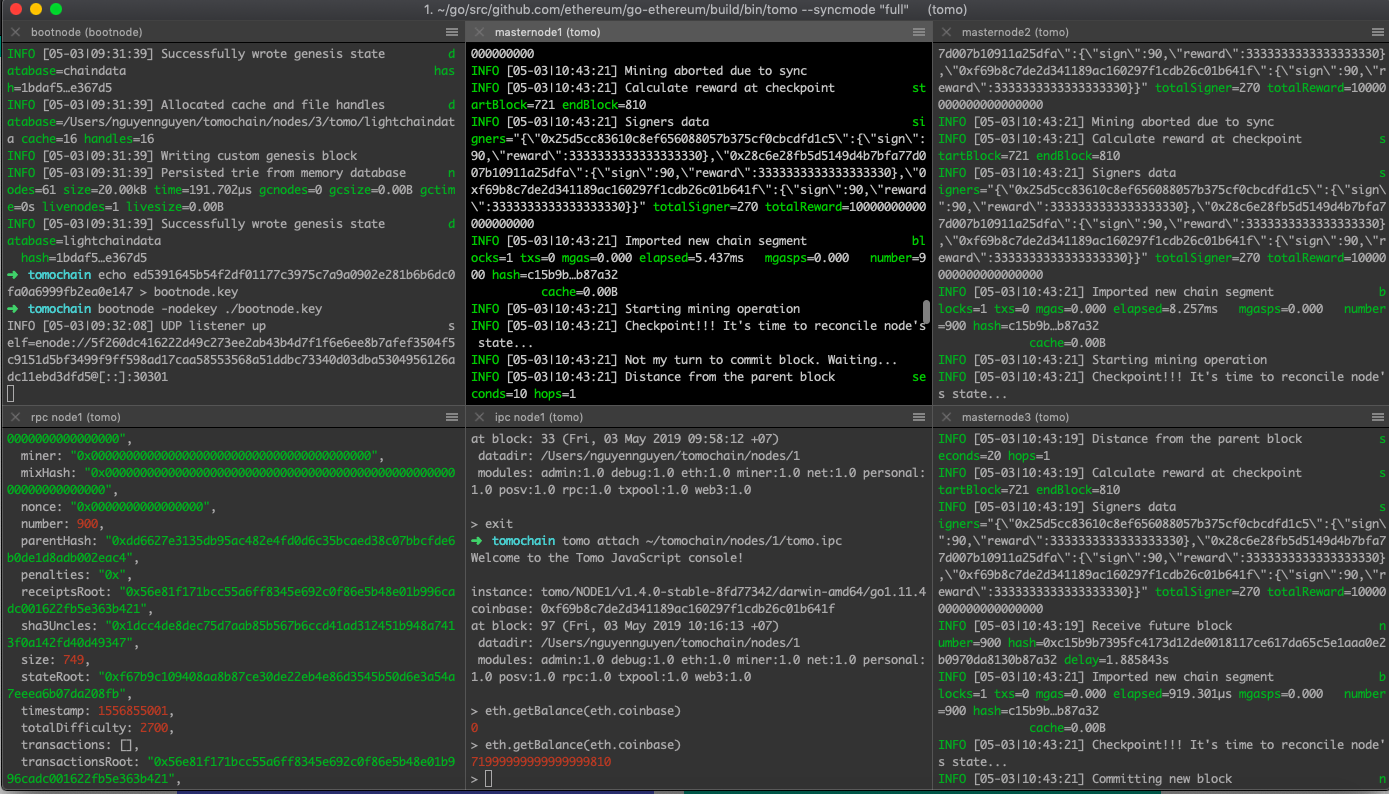
Task: Click the 'coinbase: 0xf69b8c7de2d...' line
Action: point(652,609)
